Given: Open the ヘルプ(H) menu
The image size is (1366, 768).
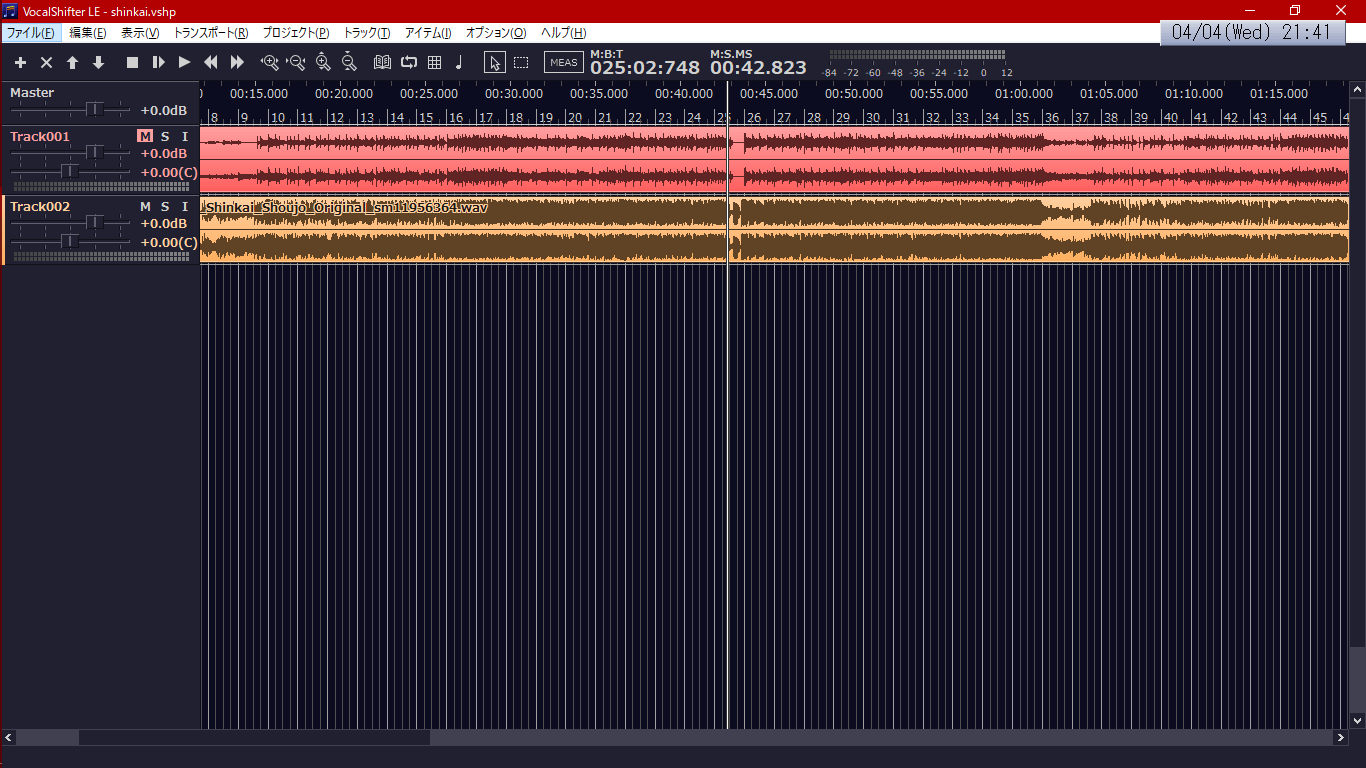Looking at the screenshot, I should point(564,33).
